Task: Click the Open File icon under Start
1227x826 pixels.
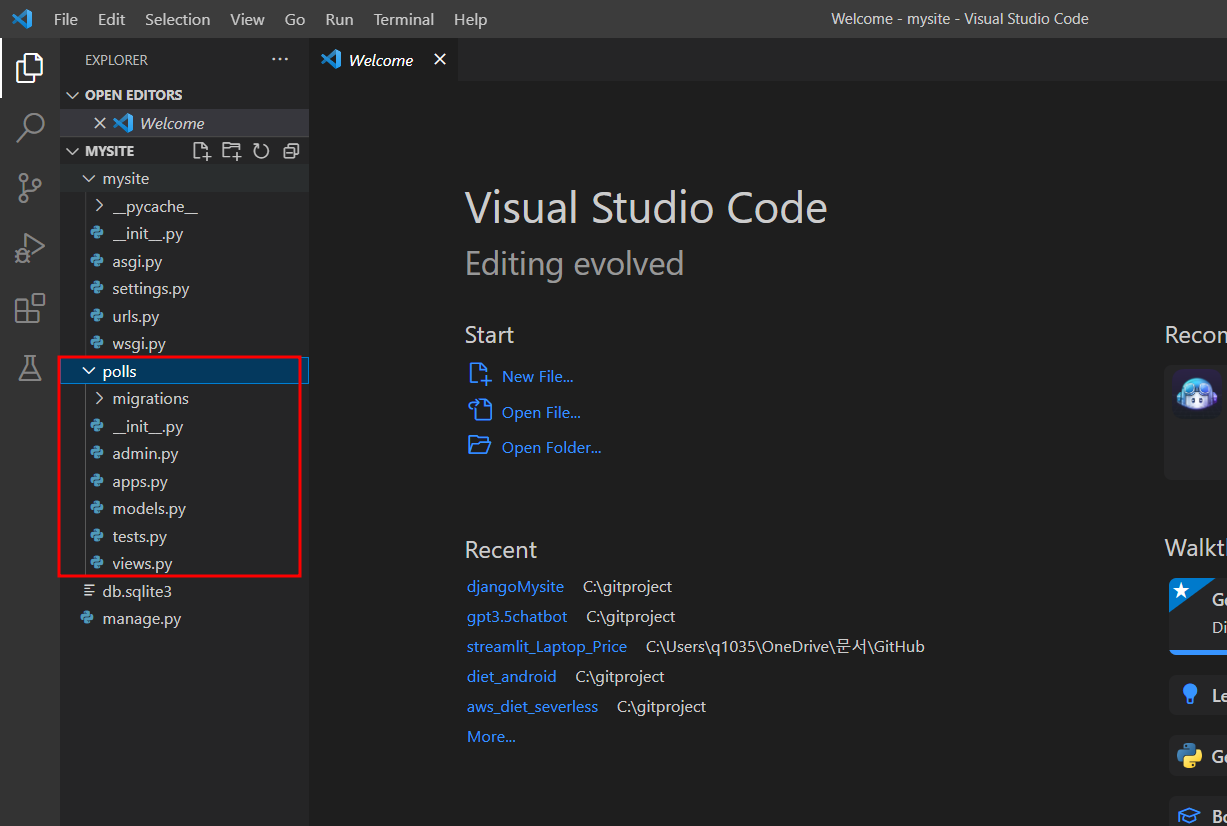Action: [480, 410]
